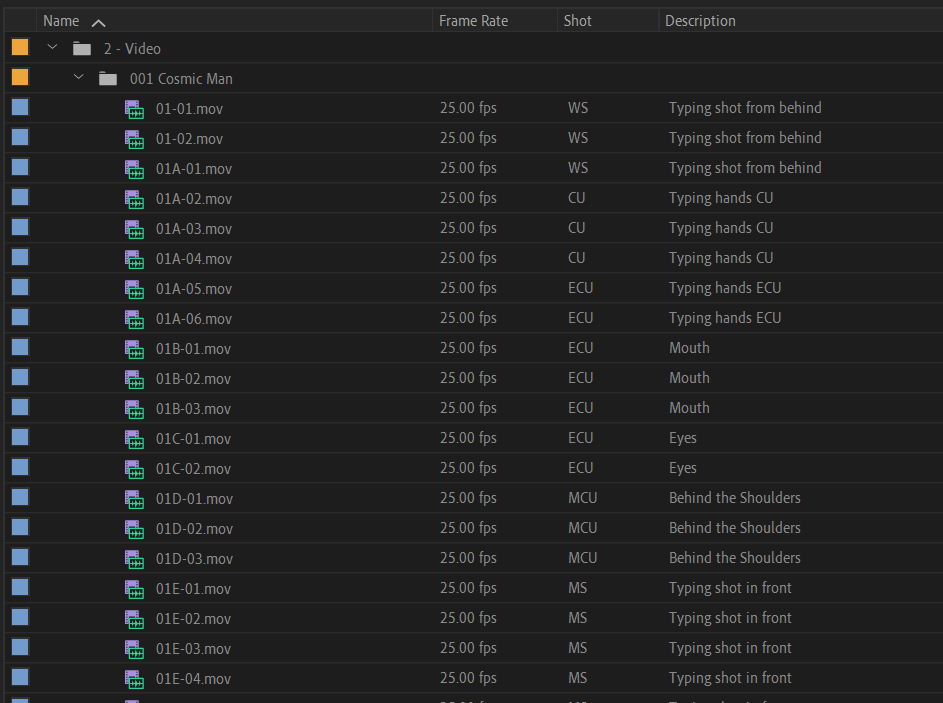Select the 01C-01.mov file name

(193, 439)
